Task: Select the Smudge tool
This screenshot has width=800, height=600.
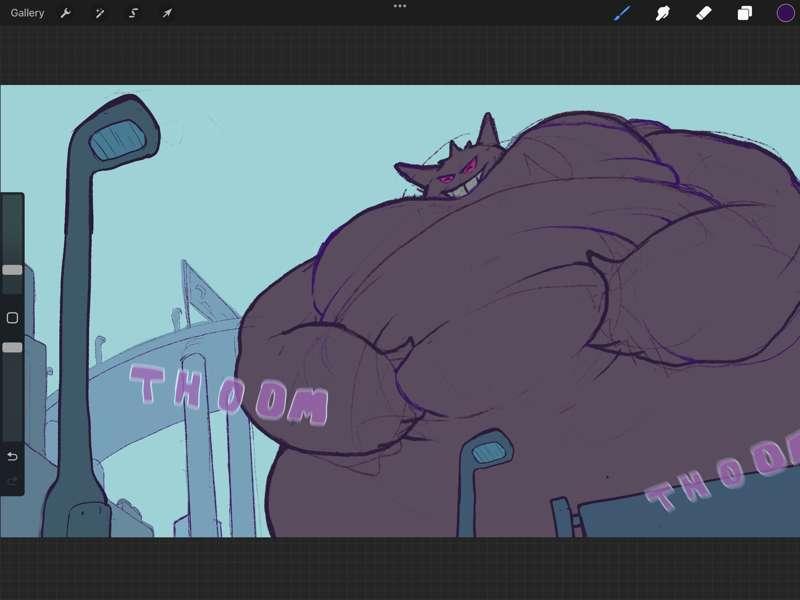Action: [662, 13]
